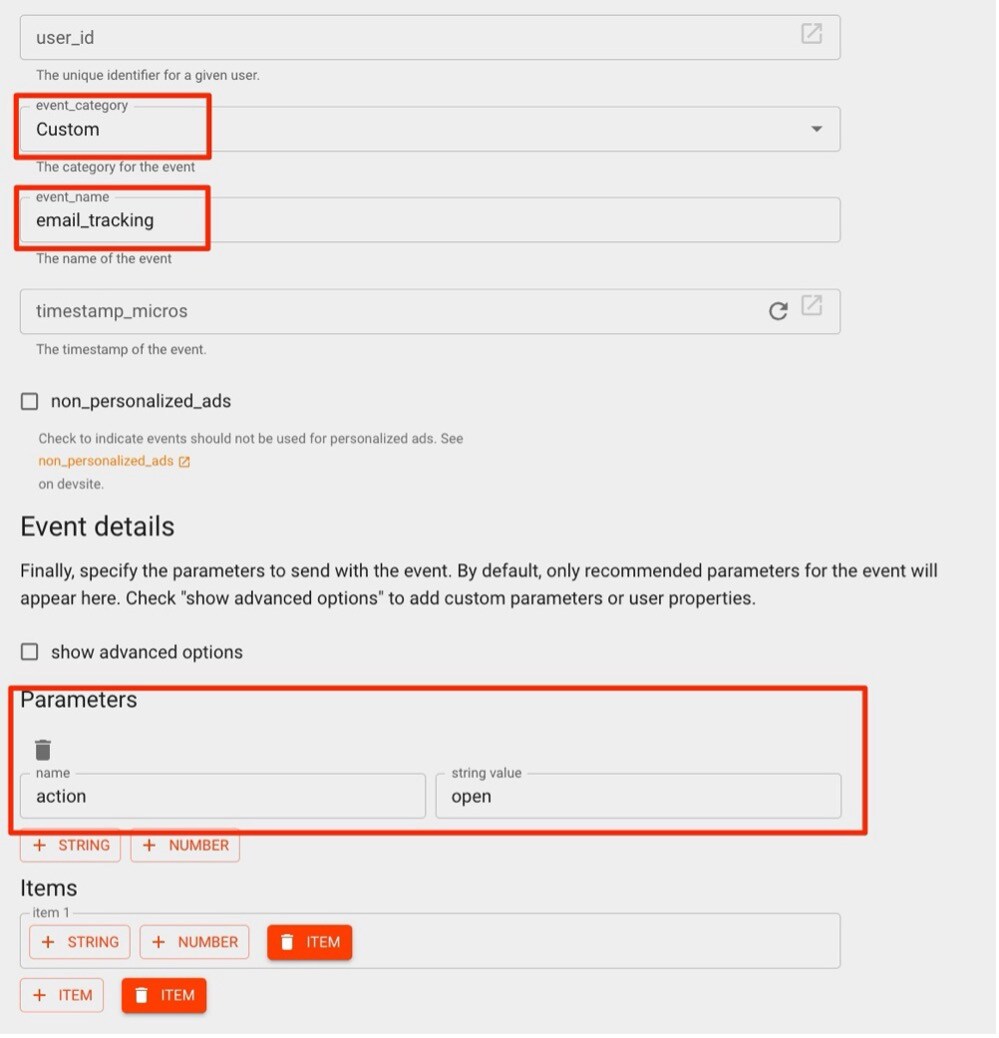Open the event_category dropdown arrow

pyautogui.click(x=816, y=129)
